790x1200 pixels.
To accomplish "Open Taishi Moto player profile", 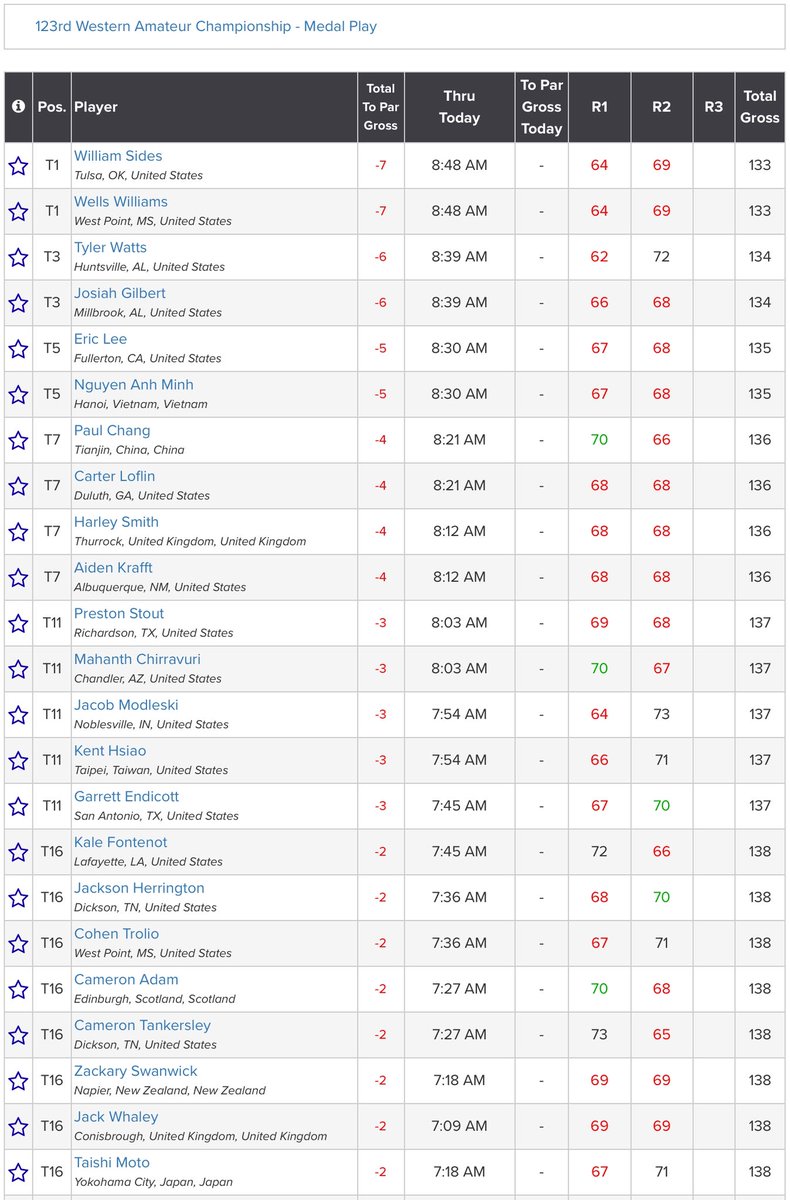I will 112,1163.
